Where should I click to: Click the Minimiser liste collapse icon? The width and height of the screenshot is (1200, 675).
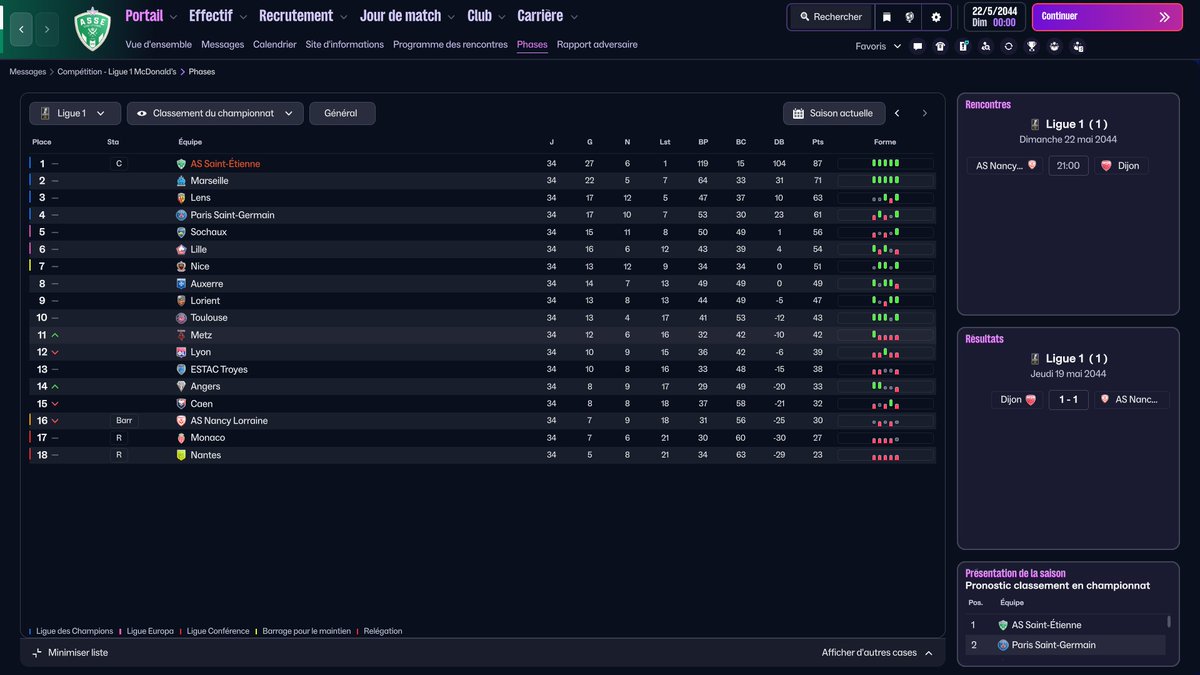click(37, 653)
